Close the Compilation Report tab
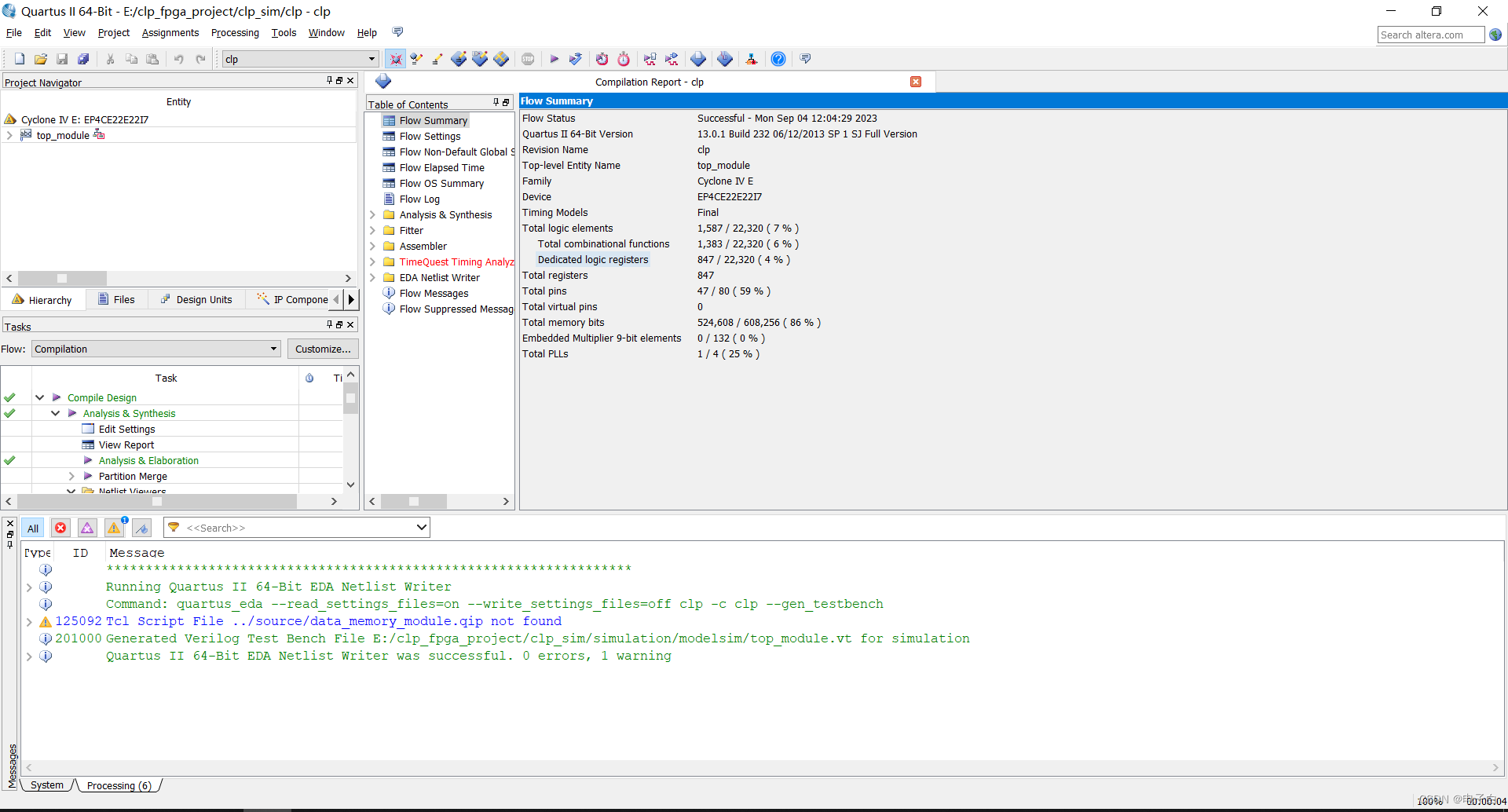 (916, 82)
